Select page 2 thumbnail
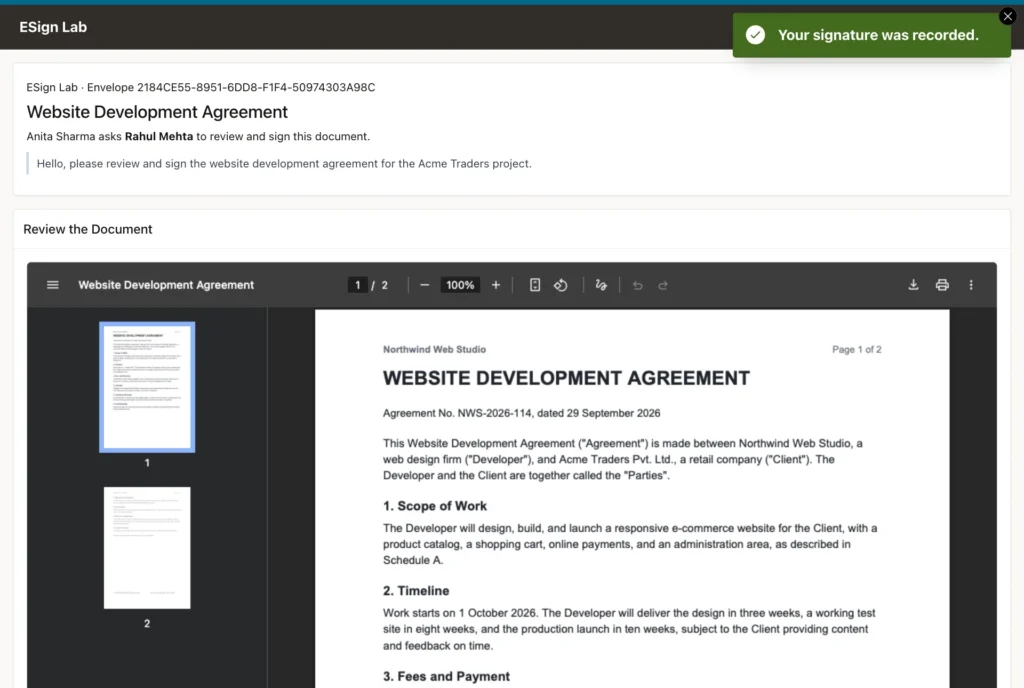 tap(147, 548)
